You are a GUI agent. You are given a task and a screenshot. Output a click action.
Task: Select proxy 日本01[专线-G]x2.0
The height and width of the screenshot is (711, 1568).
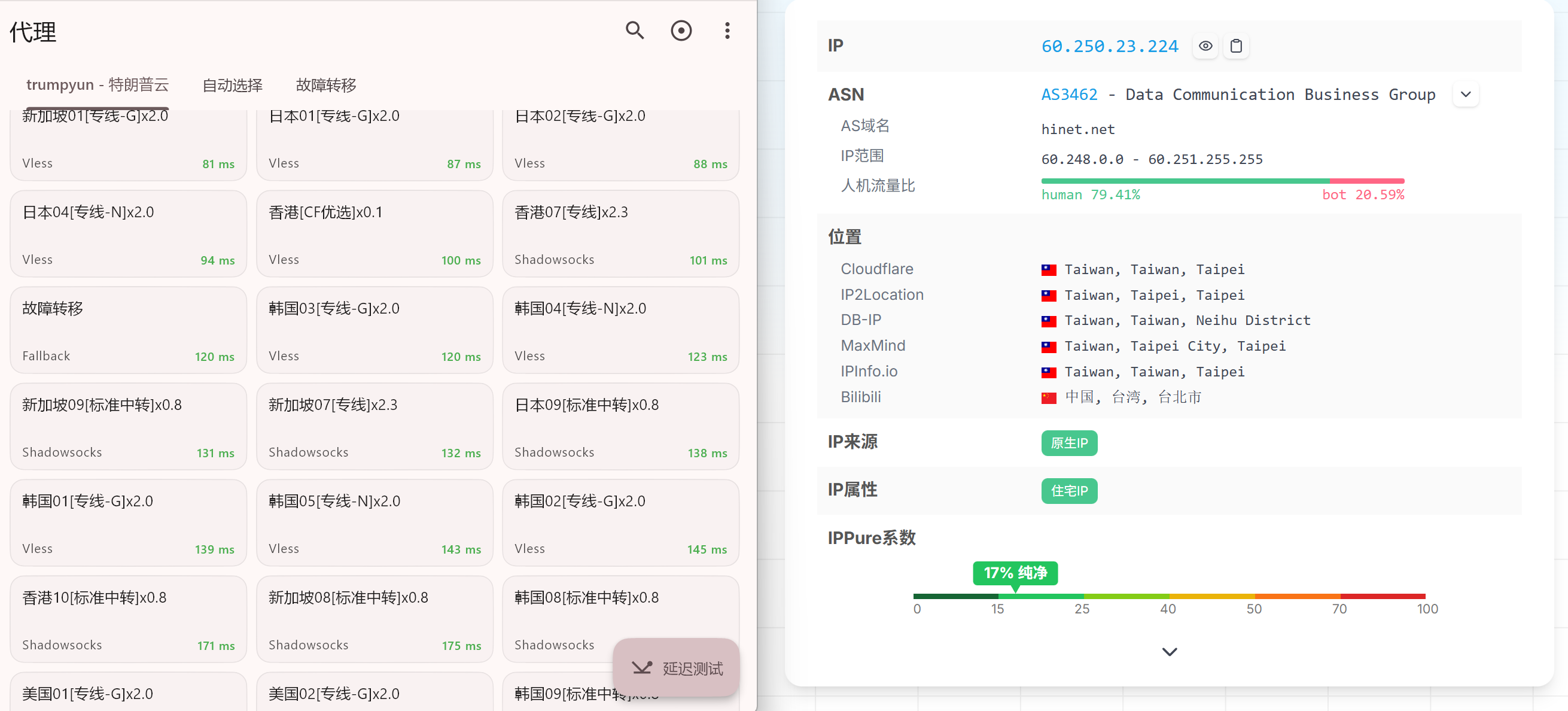coord(375,145)
